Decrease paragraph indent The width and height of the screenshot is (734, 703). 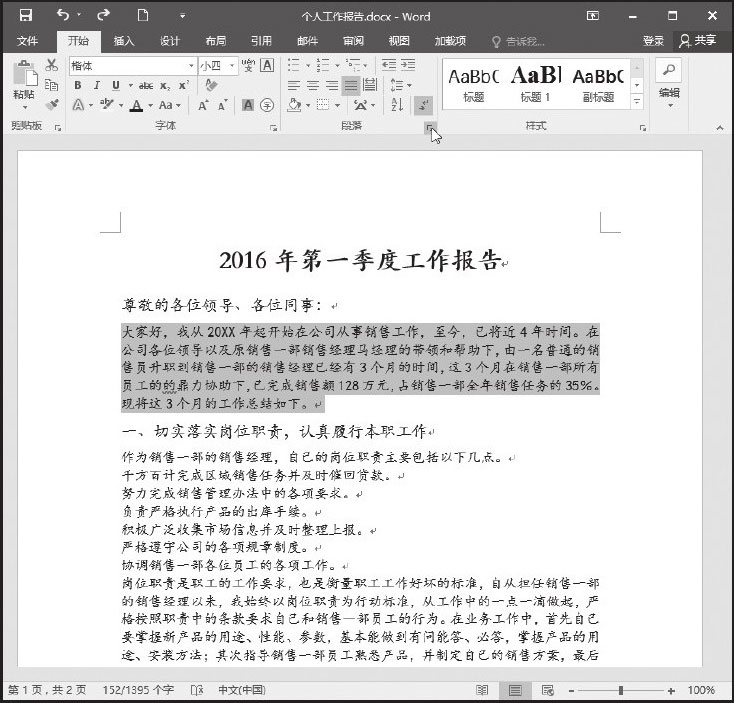point(389,65)
